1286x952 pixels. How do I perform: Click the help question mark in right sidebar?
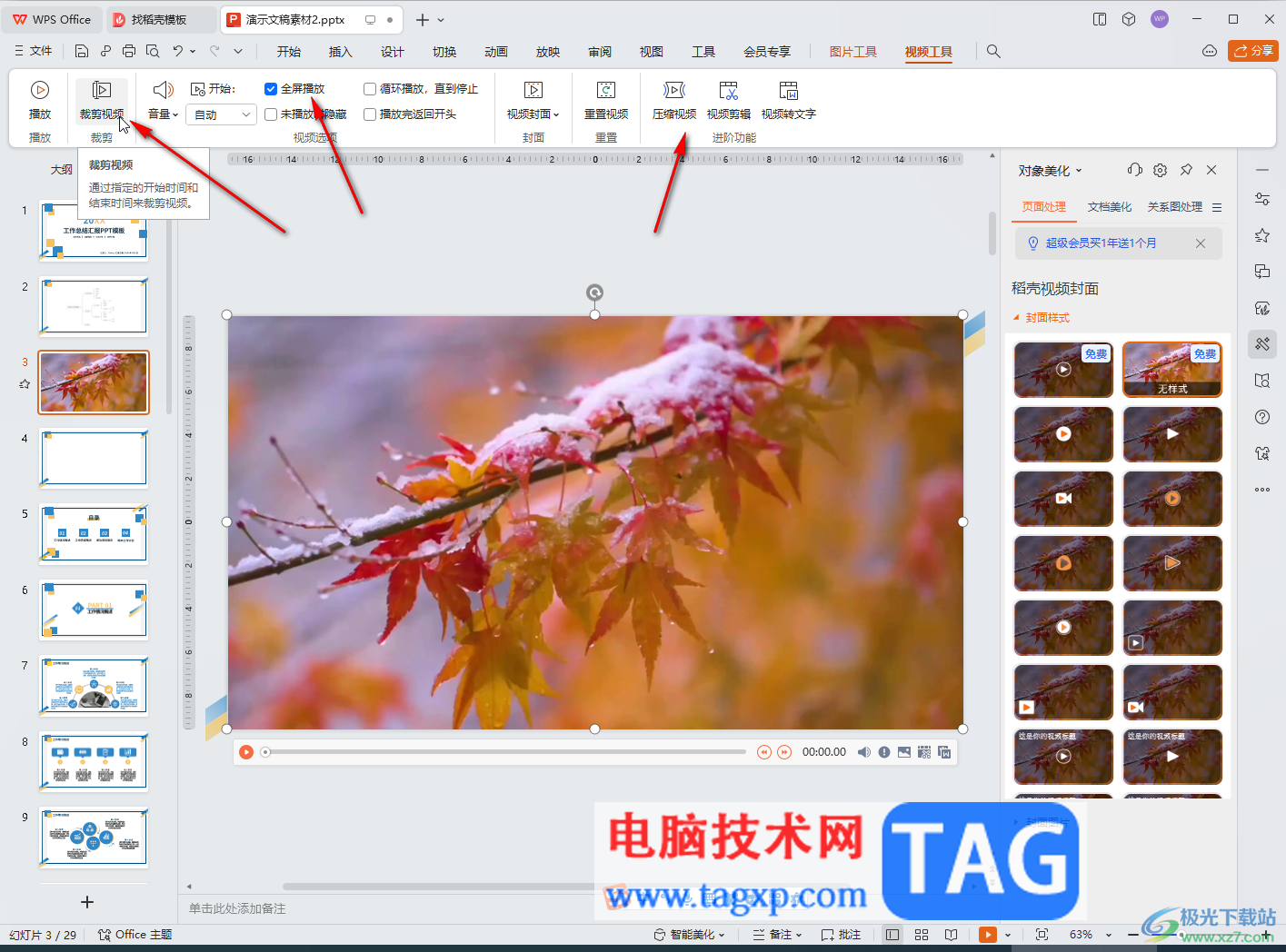(1262, 417)
